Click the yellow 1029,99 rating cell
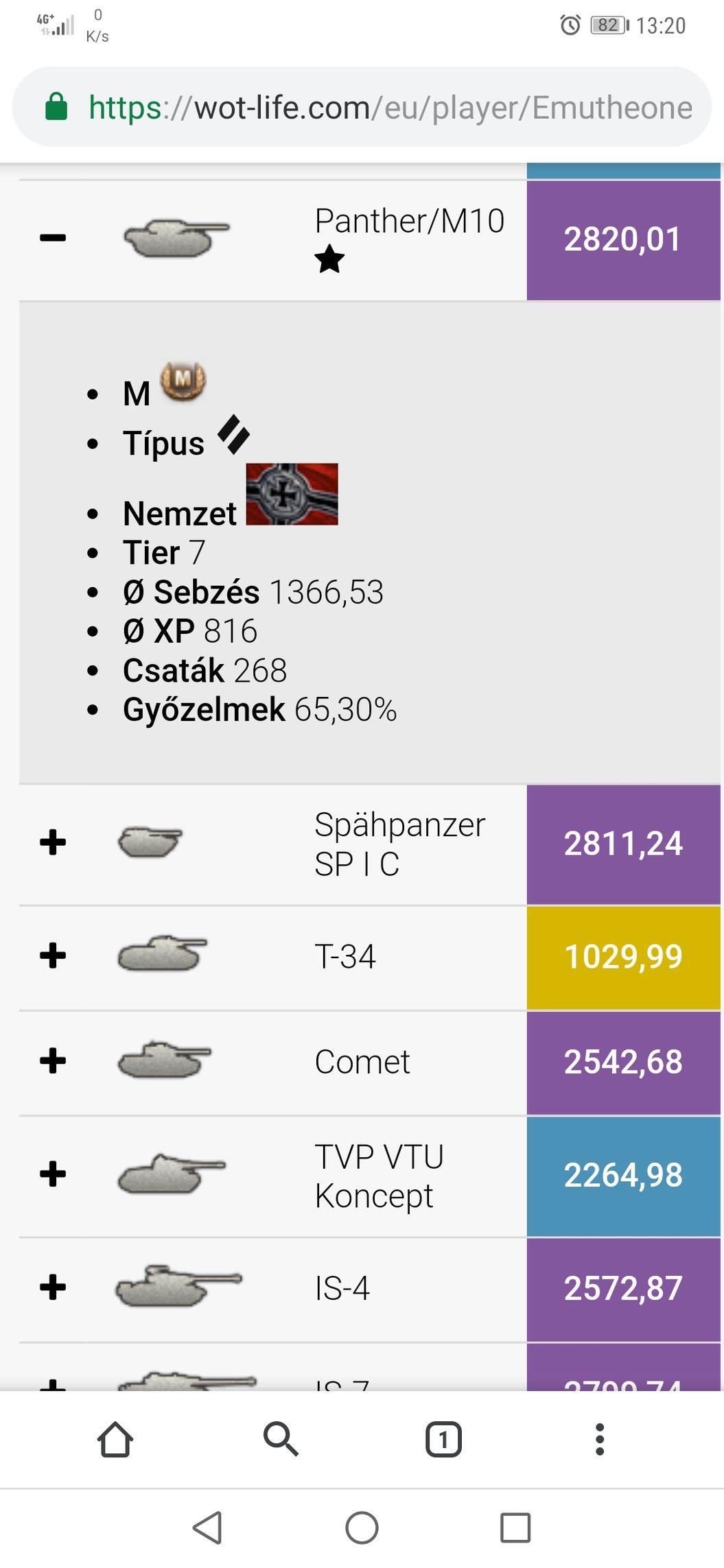The image size is (724, 1568). pyautogui.click(x=623, y=958)
